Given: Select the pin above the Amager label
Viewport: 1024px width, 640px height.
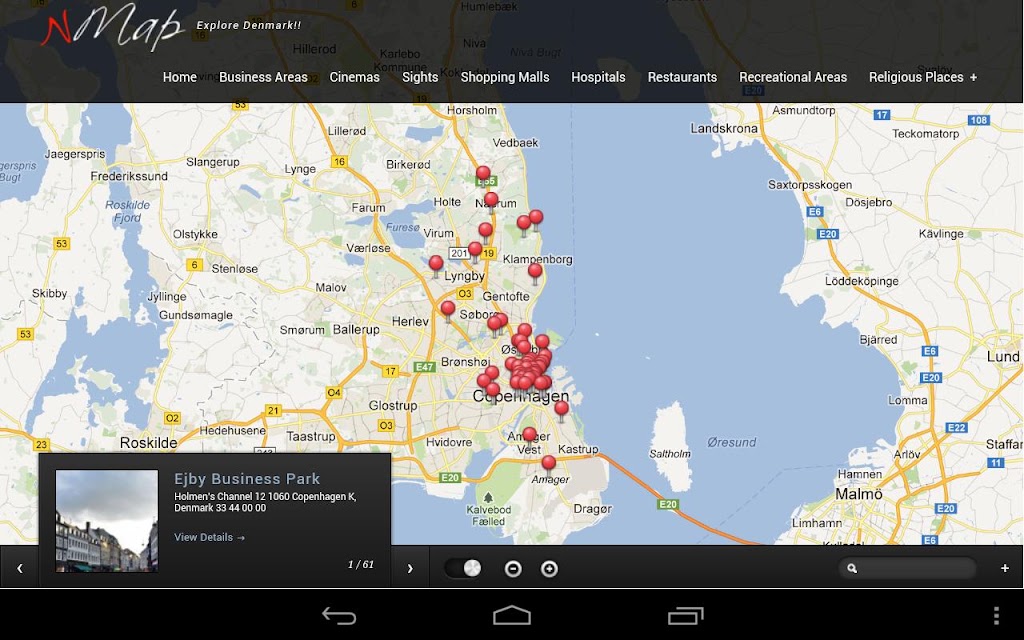Looking at the screenshot, I should (549, 465).
